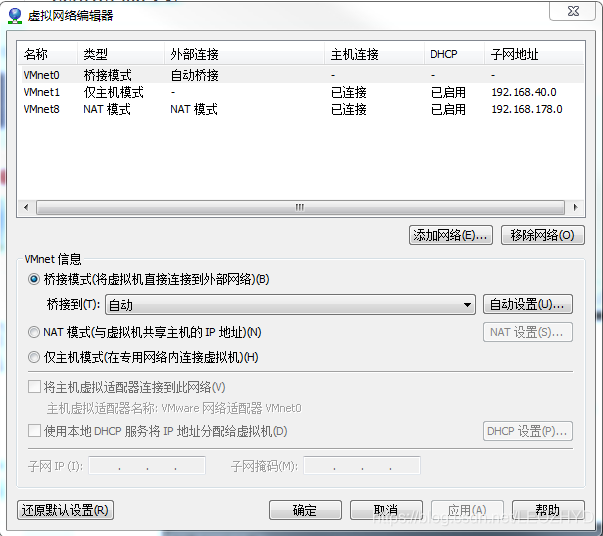Viewport: 603px width, 536px height.
Task: Click the 子网 IP input field
Action: coord(147,466)
